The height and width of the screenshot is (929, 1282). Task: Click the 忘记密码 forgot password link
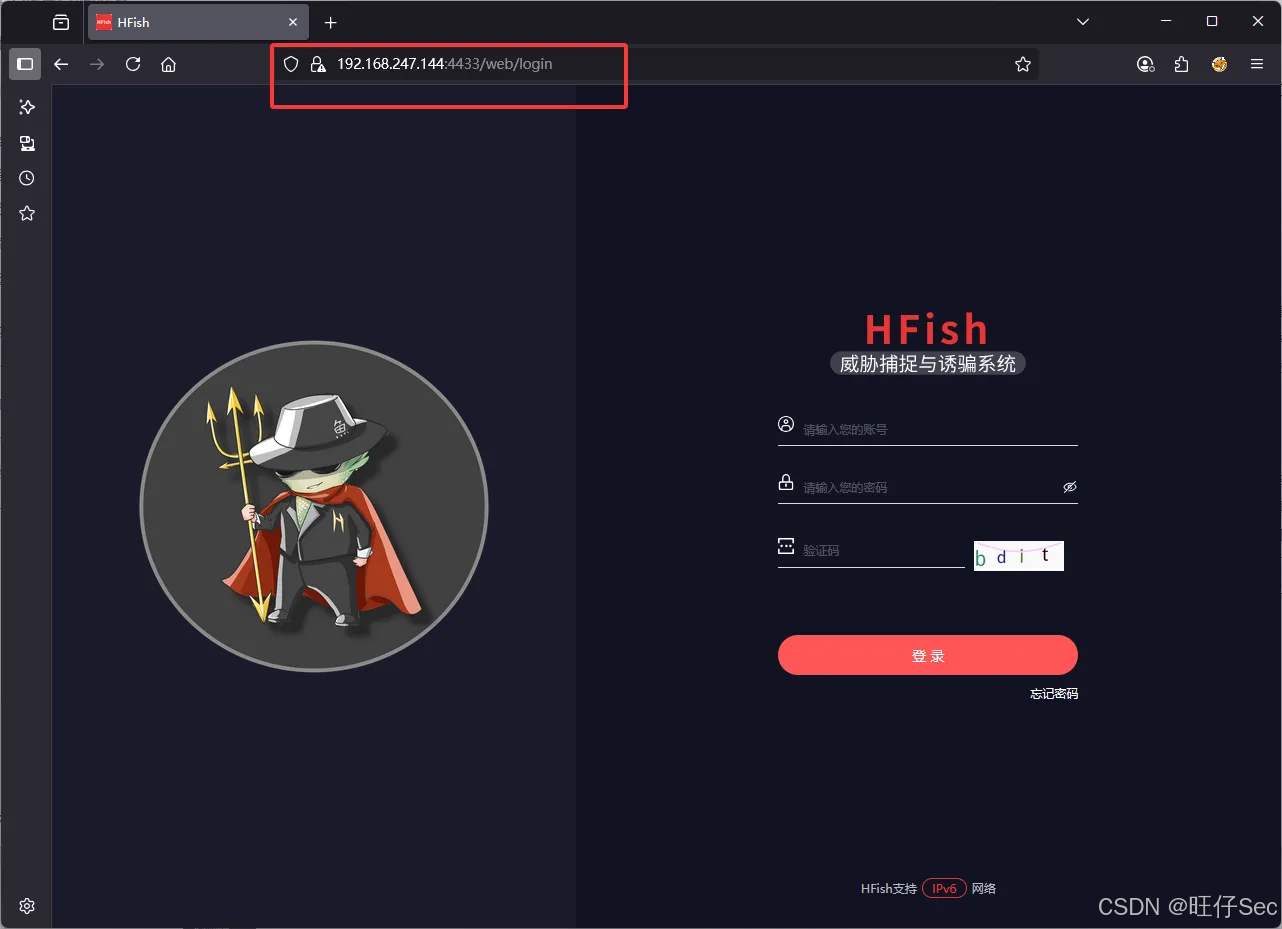coord(1054,694)
